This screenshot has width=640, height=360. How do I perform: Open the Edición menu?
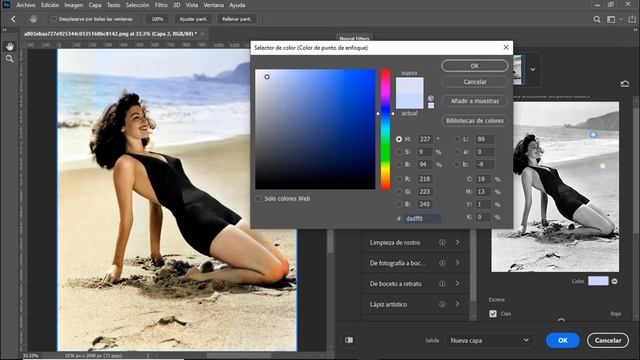pos(50,5)
